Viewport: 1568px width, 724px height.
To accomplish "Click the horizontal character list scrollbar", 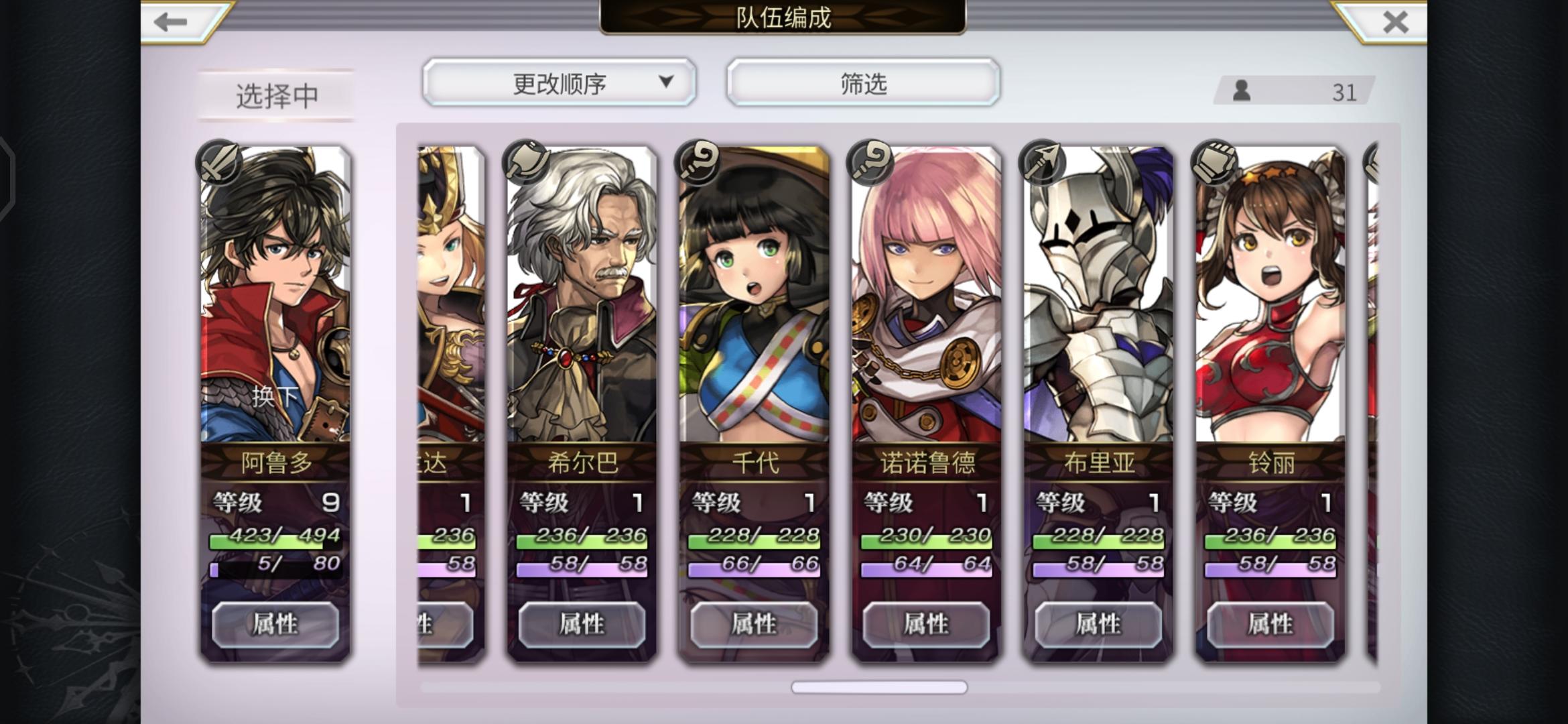I will [x=879, y=687].
